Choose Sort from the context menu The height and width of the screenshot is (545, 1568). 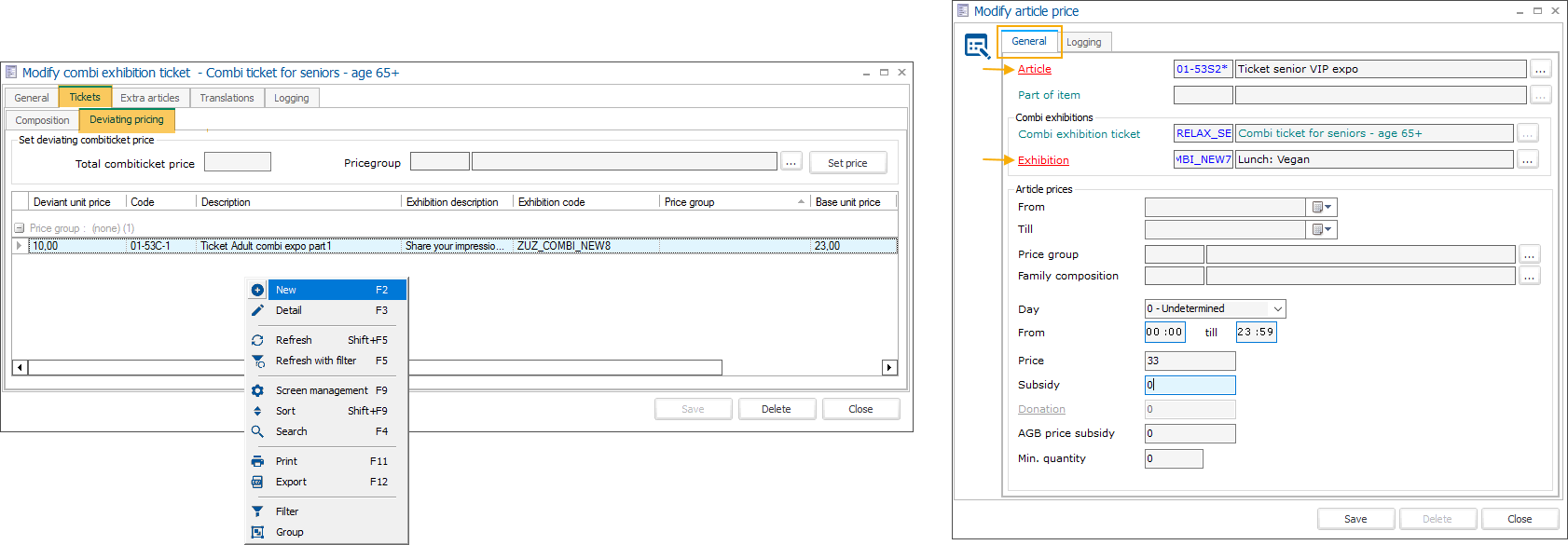(x=286, y=411)
